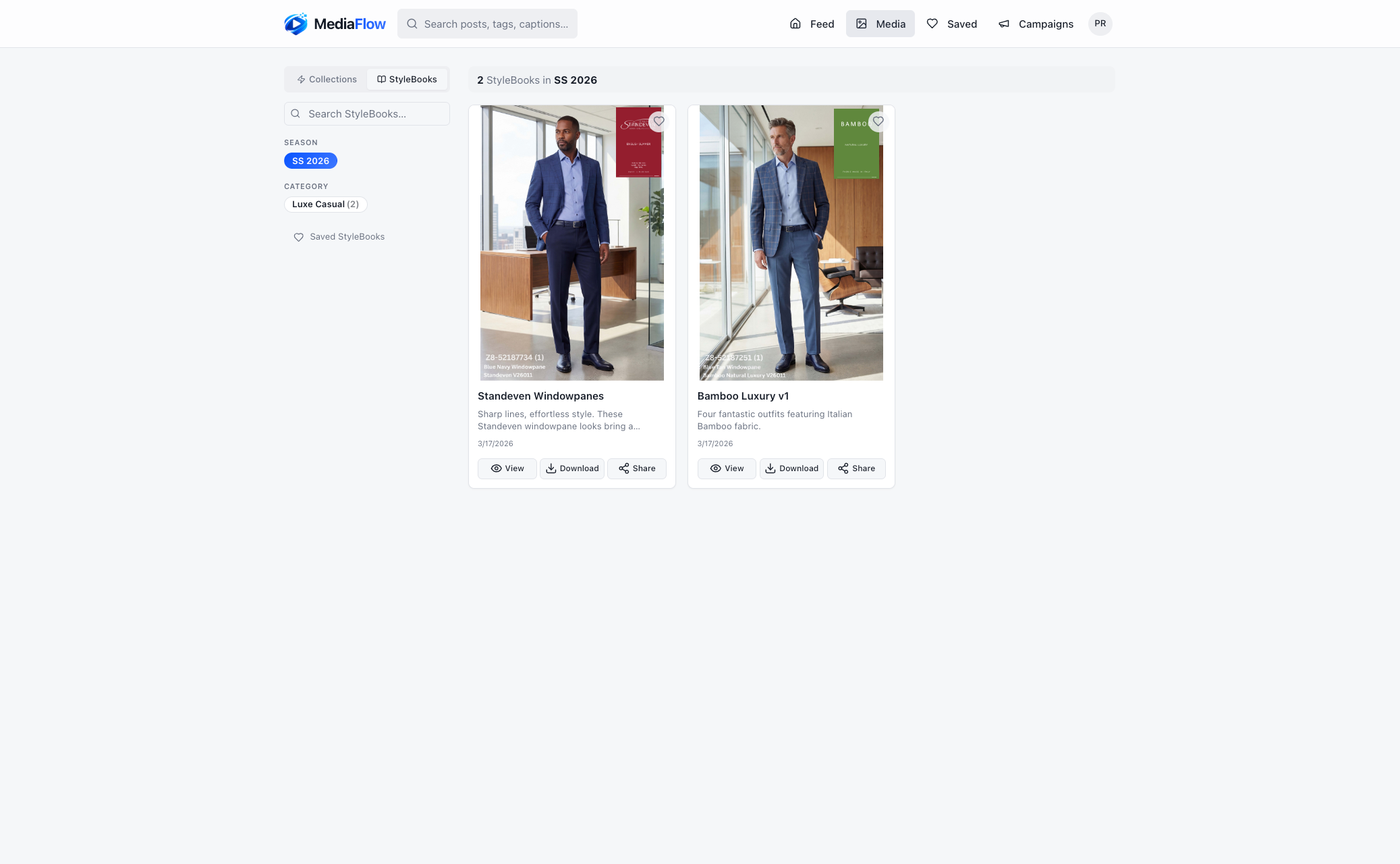View the Bamboo Luxury v1 StyleBook

tap(727, 468)
